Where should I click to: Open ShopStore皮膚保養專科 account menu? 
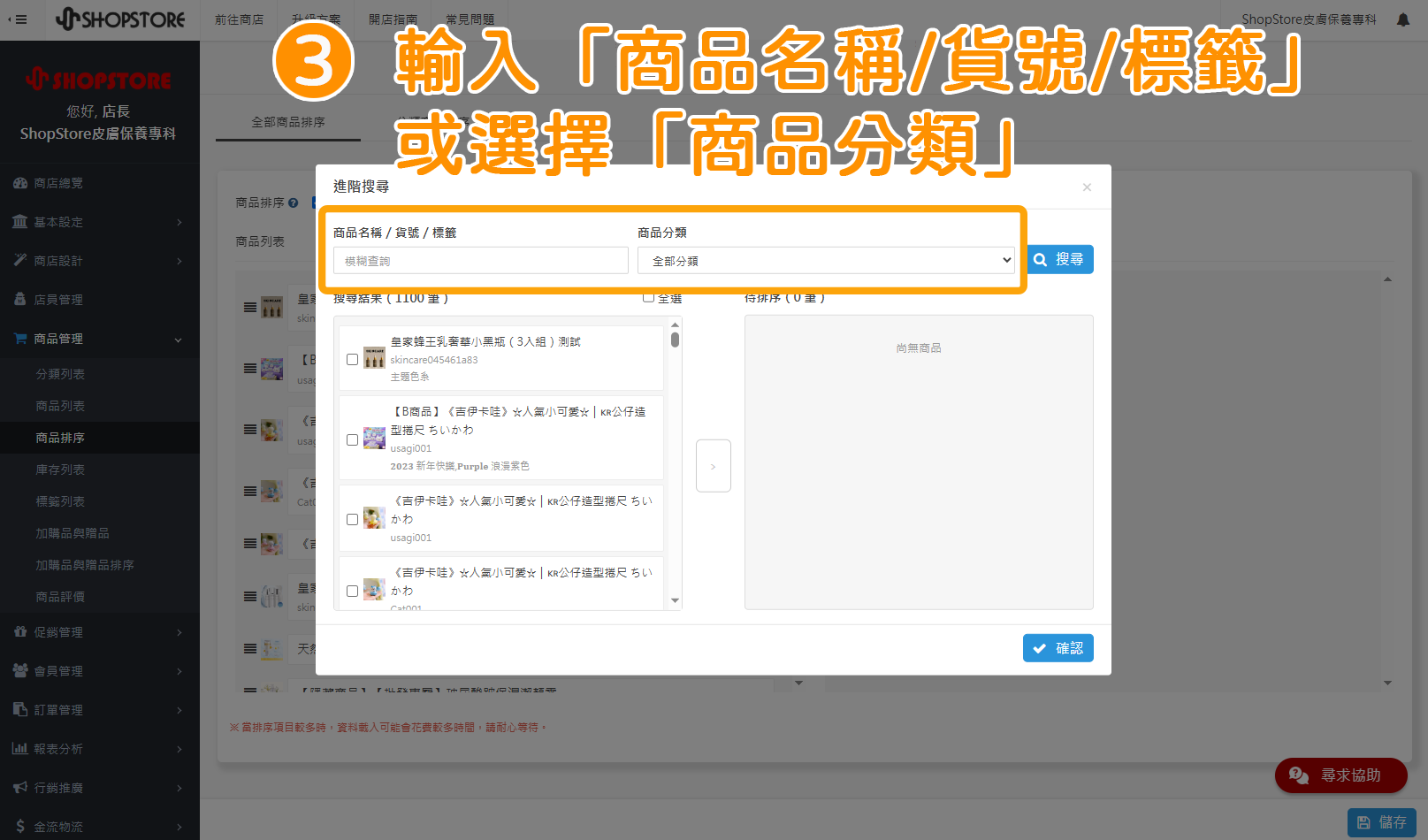pyautogui.click(x=1309, y=19)
